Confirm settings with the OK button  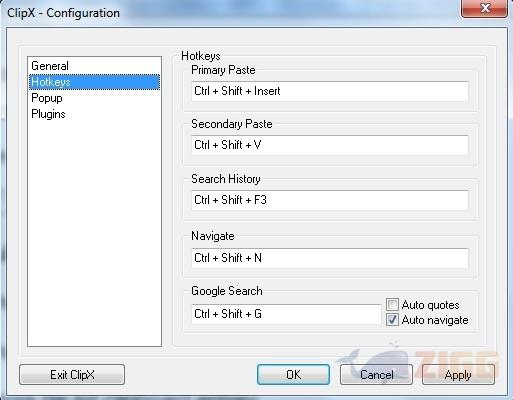pos(293,375)
